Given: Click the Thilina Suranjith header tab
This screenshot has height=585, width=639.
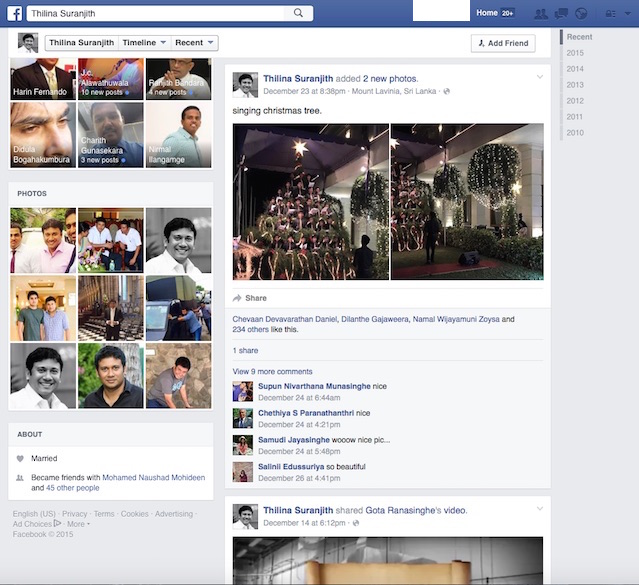Looking at the screenshot, I should [x=82, y=43].
